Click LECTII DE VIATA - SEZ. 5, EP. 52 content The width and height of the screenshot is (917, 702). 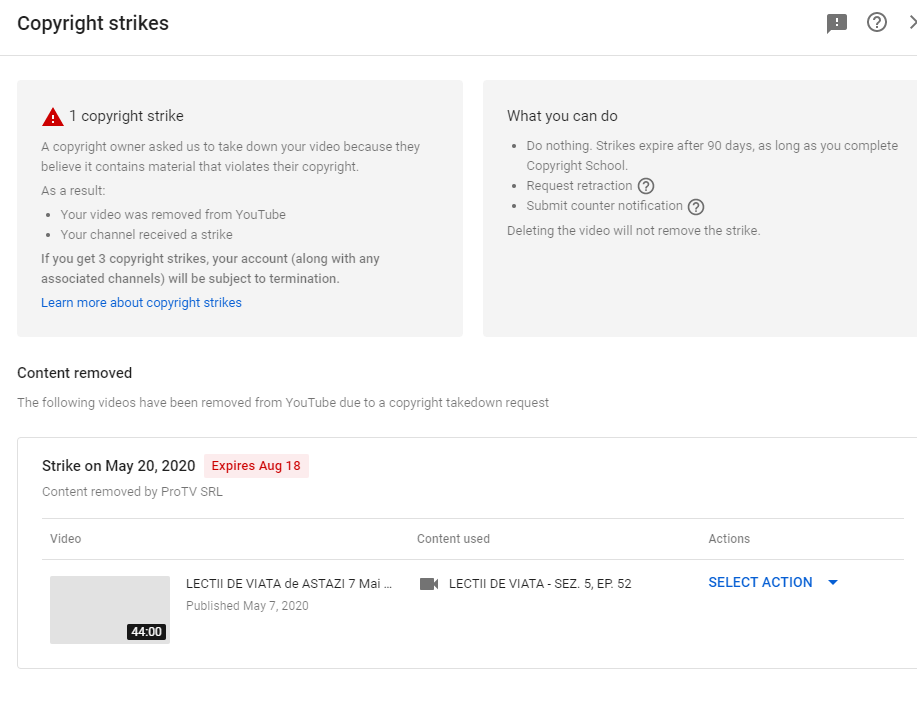(x=540, y=584)
